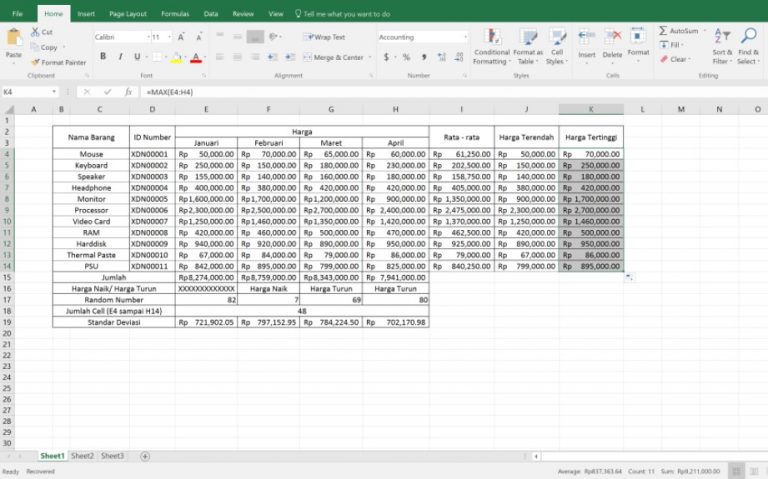The height and width of the screenshot is (479, 768).
Task: Open Conditional Formatting menu
Action: 492,47
